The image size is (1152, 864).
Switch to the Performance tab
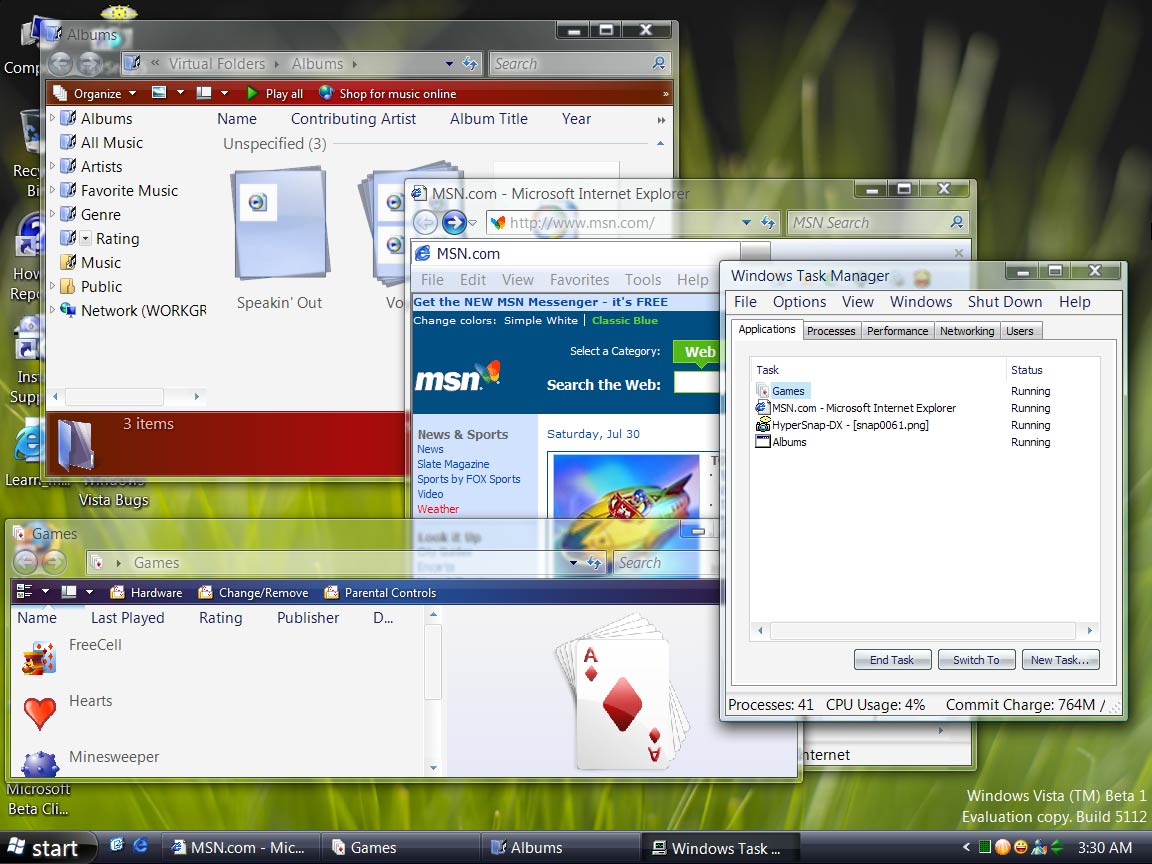click(x=897, y=330)
